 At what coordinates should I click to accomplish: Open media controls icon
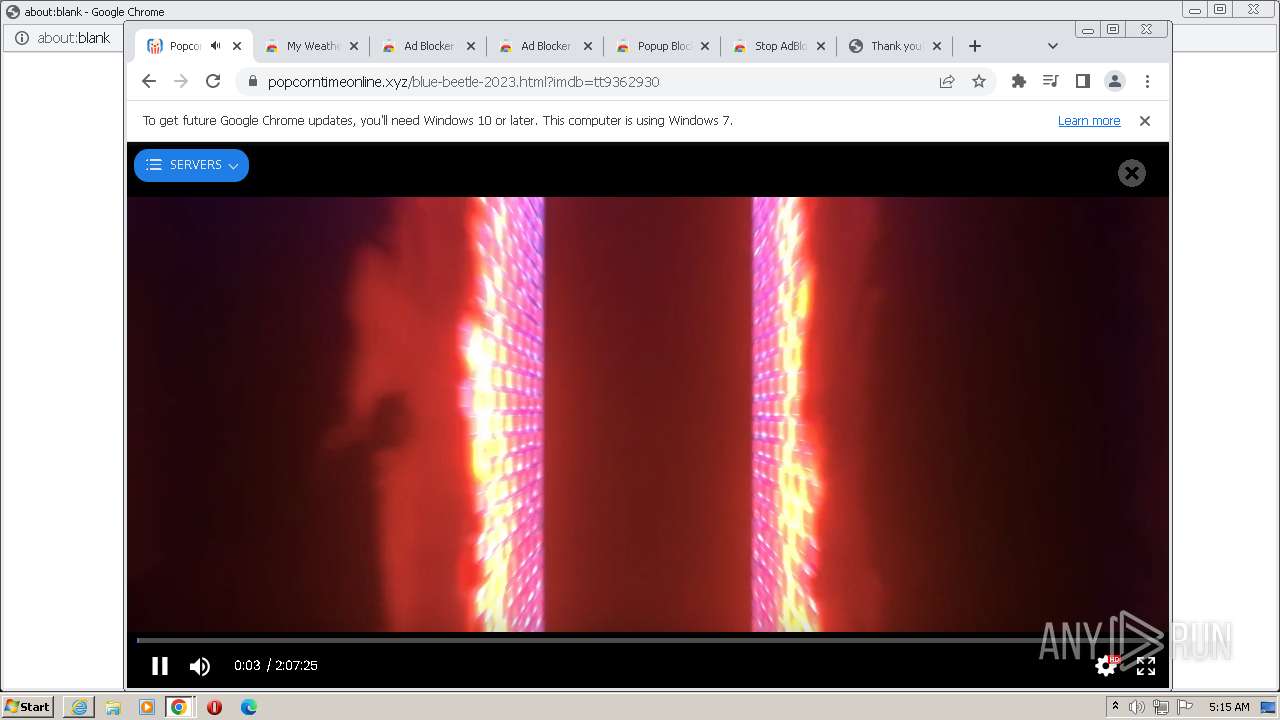[1051, 82]
